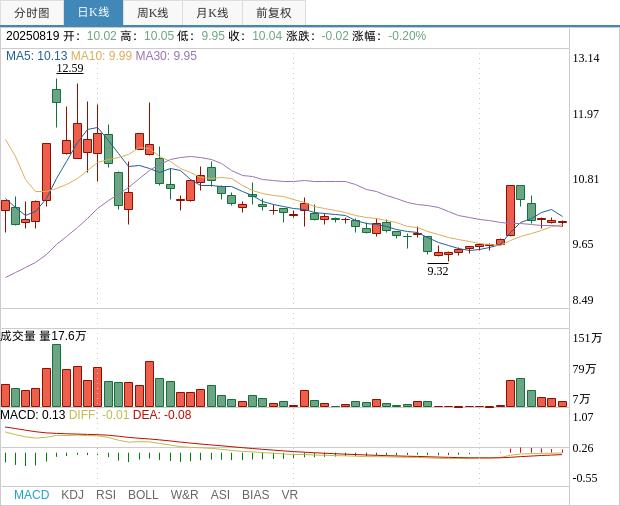Image resolution: width=620 pixels, height=506 pixels.
Task: Show the BOLL indicator
Action: tap(143, 495)
